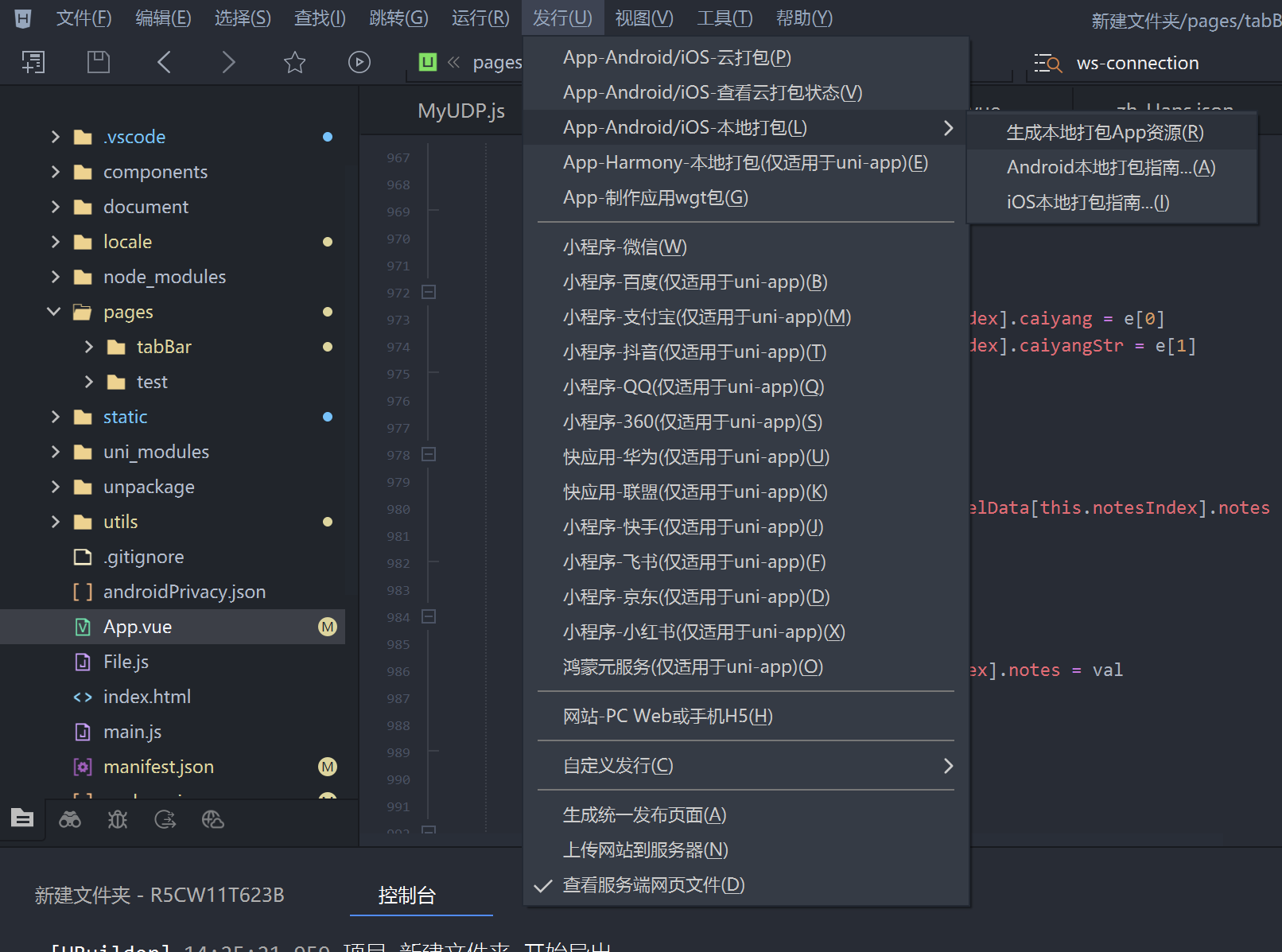Toggle code fold marker at line 972
Image resolution: width=1282 pixels, height=952 pixels.
point(429,292)
